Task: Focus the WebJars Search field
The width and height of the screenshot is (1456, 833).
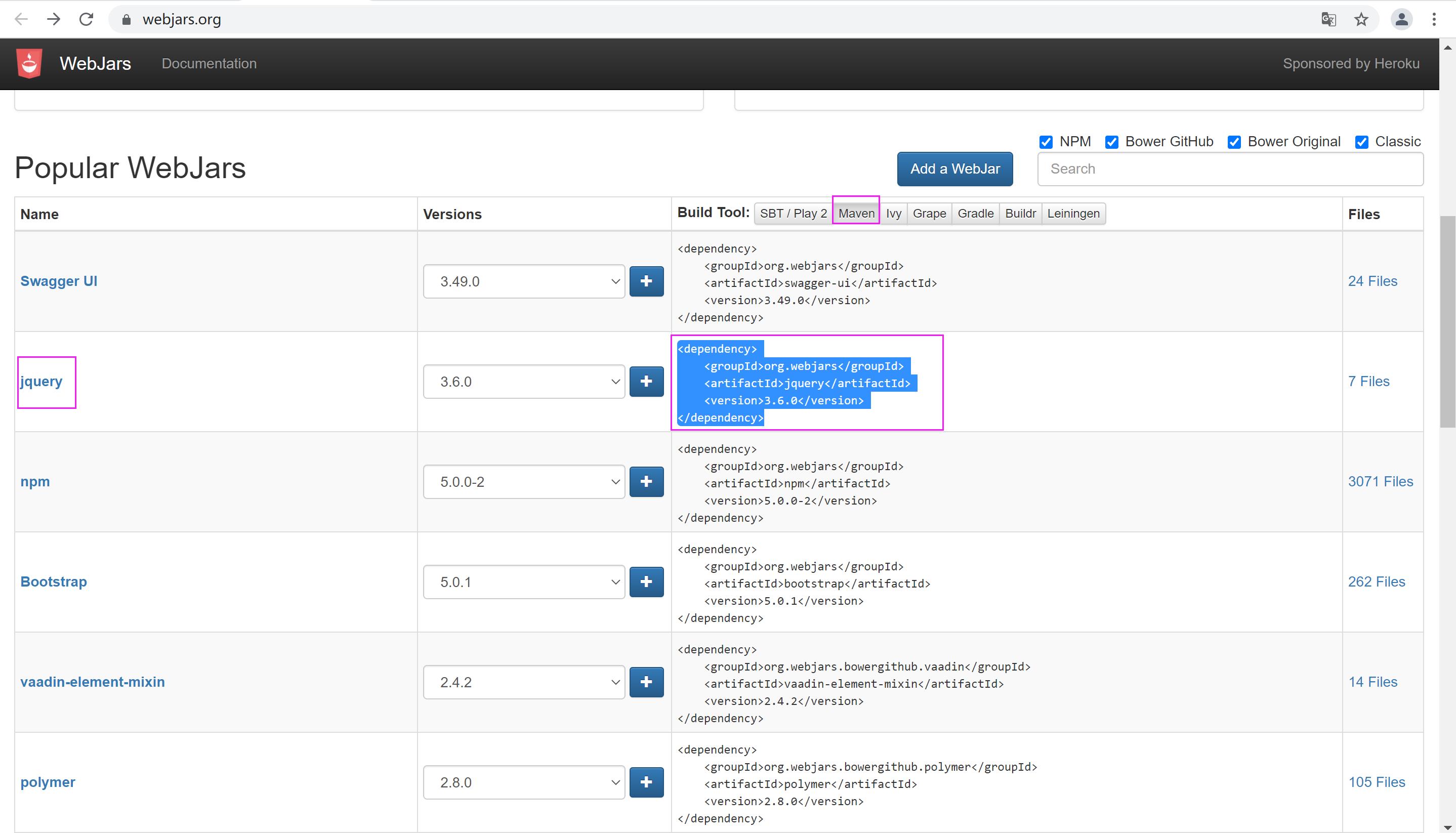Action: 1230,169
